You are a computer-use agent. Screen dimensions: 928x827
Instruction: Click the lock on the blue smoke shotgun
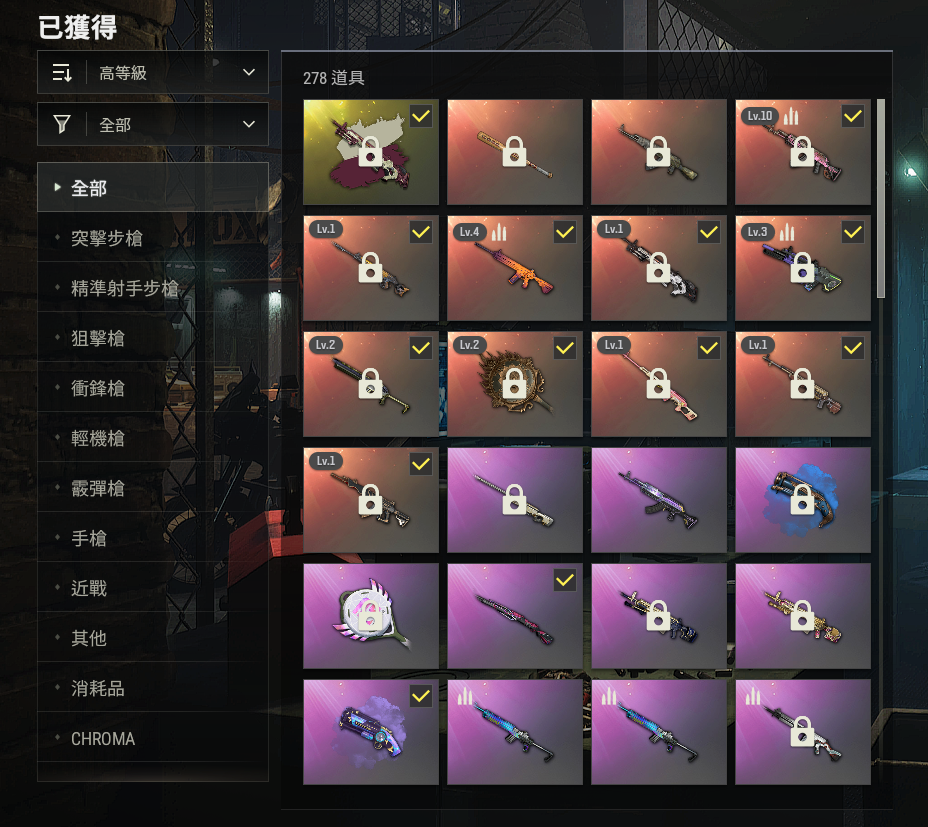tap(803, 500)
